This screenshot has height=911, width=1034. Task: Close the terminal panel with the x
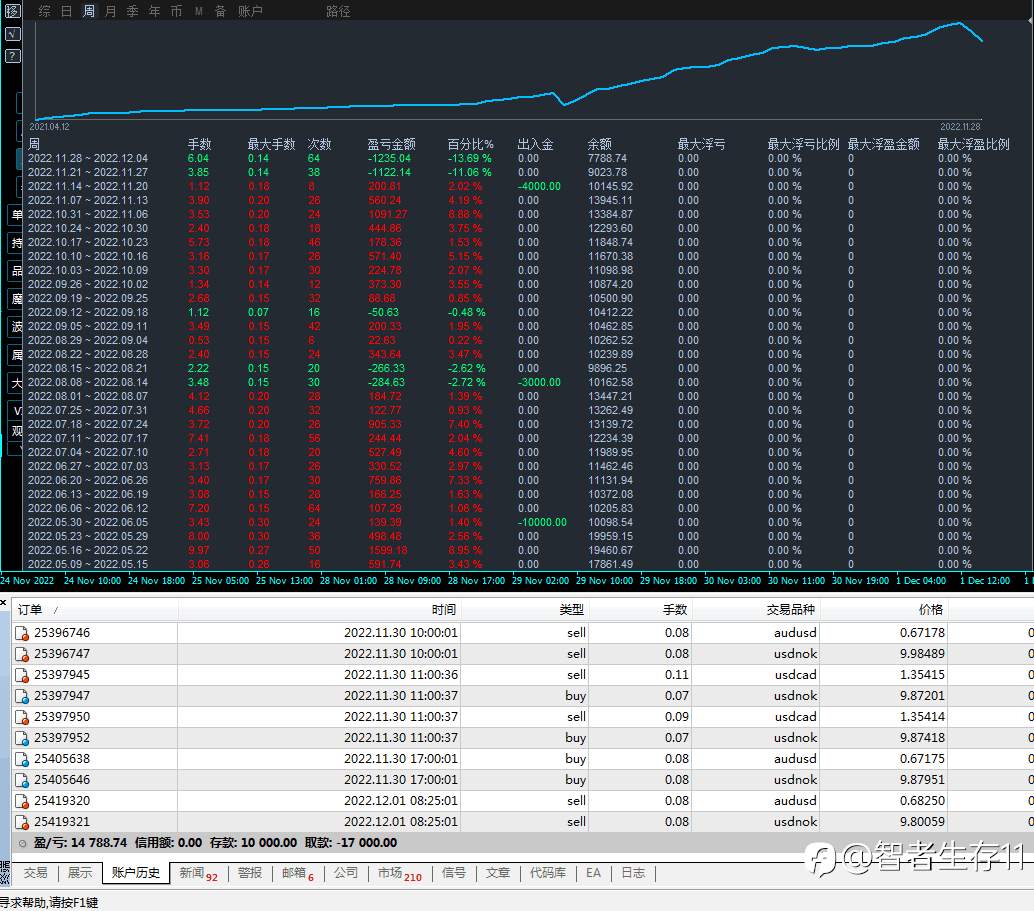(x=4, y=603)
